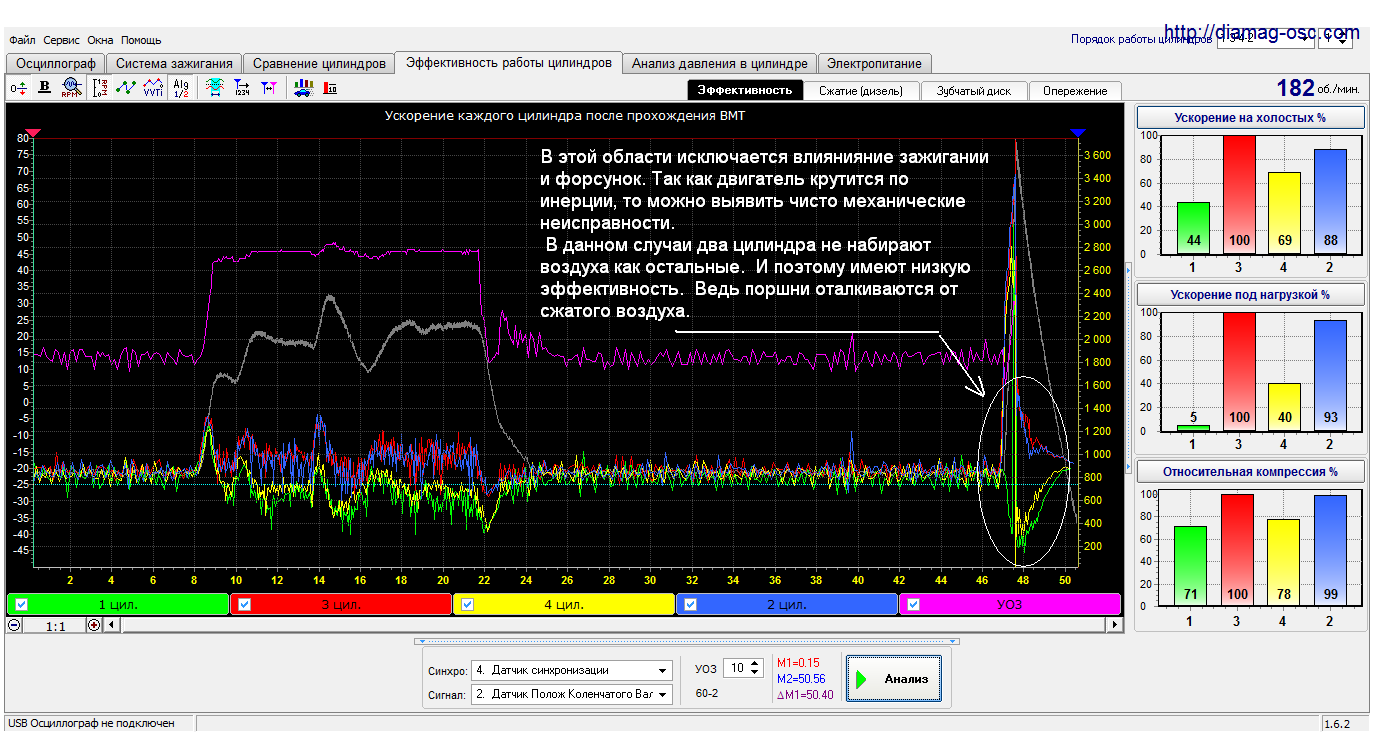Toggle the УОЗ channel checkbox
Viewport: 1374px width, 736px height.
pyautogui.click(x=913, y=604)
